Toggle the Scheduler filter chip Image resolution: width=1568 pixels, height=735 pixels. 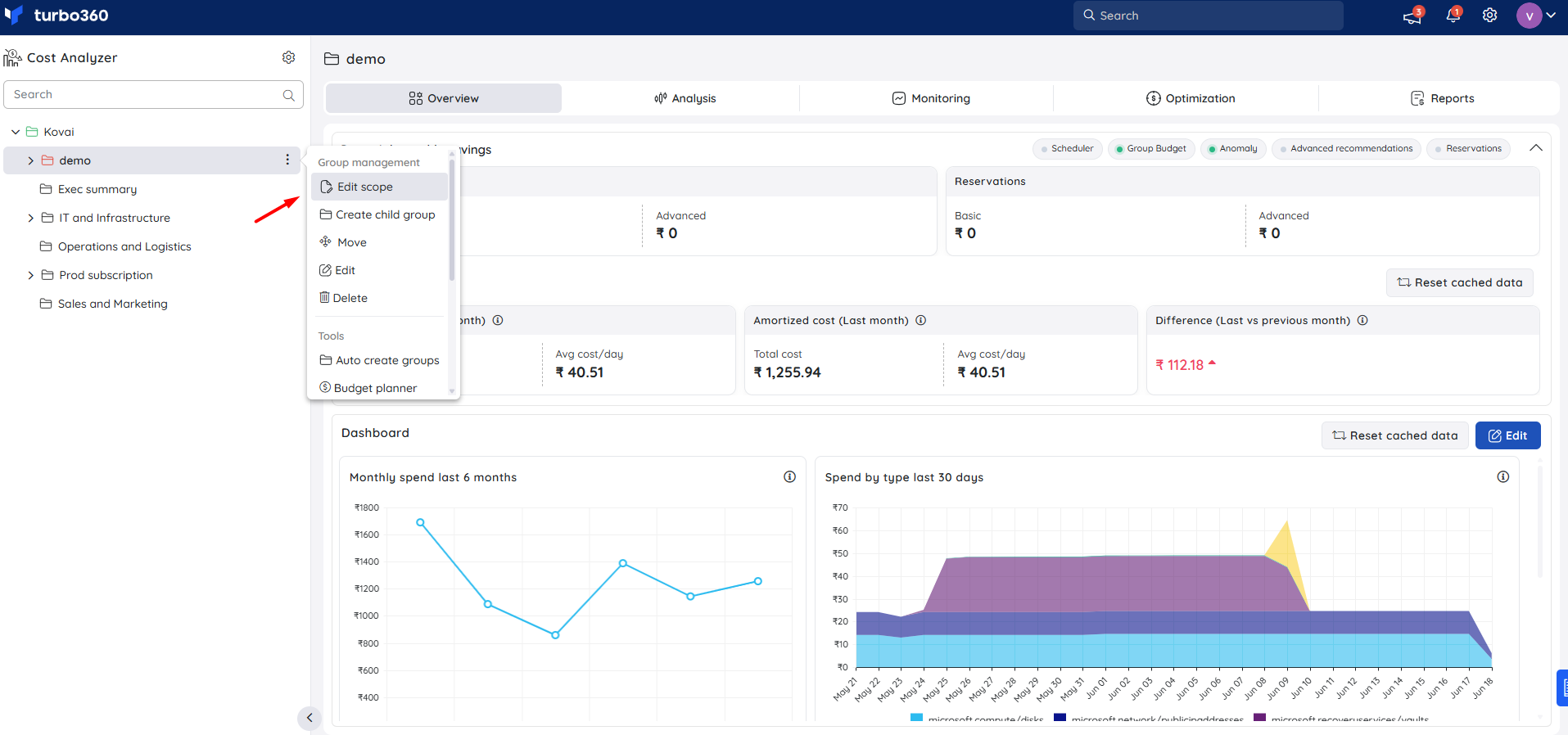(1068, 149)
